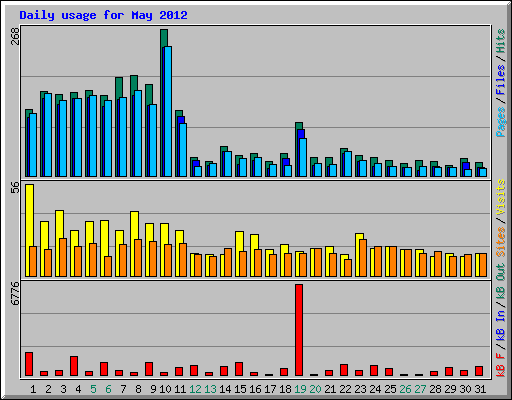Click the chart title 'Daily usage for May 2012'

[103, 15]
